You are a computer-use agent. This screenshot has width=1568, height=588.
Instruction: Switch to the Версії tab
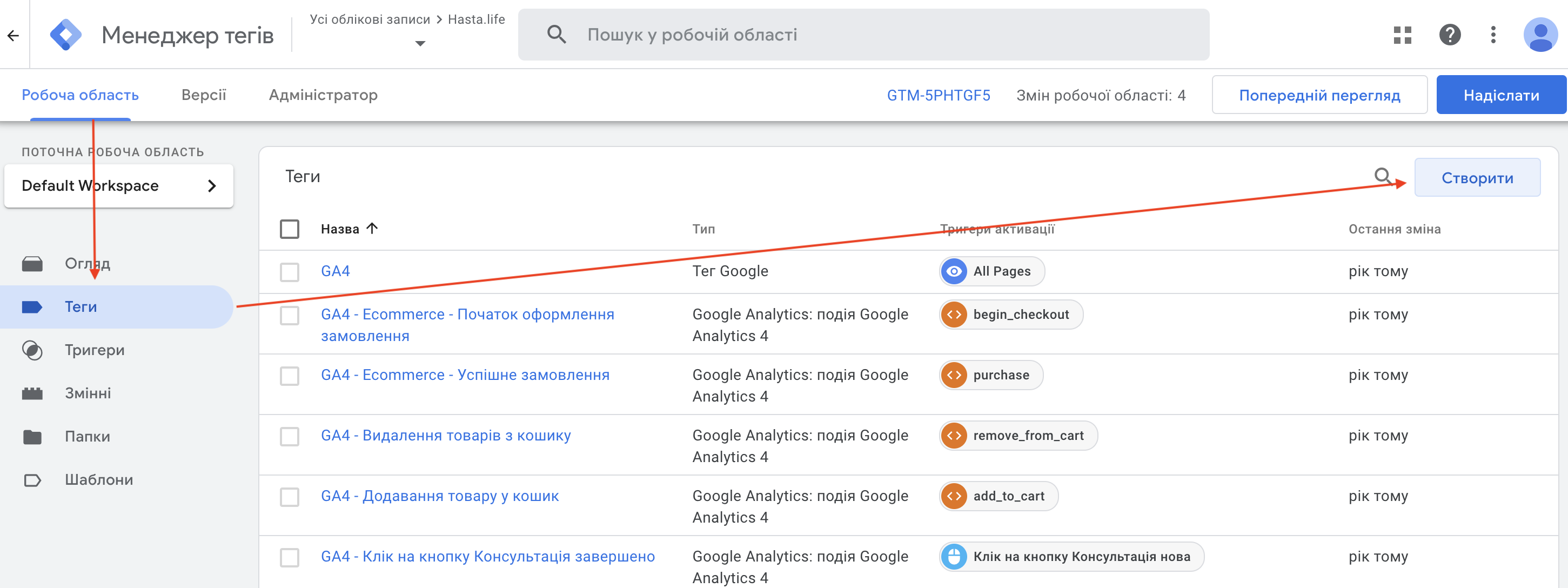pyautogui.click(x=203, y=95)
